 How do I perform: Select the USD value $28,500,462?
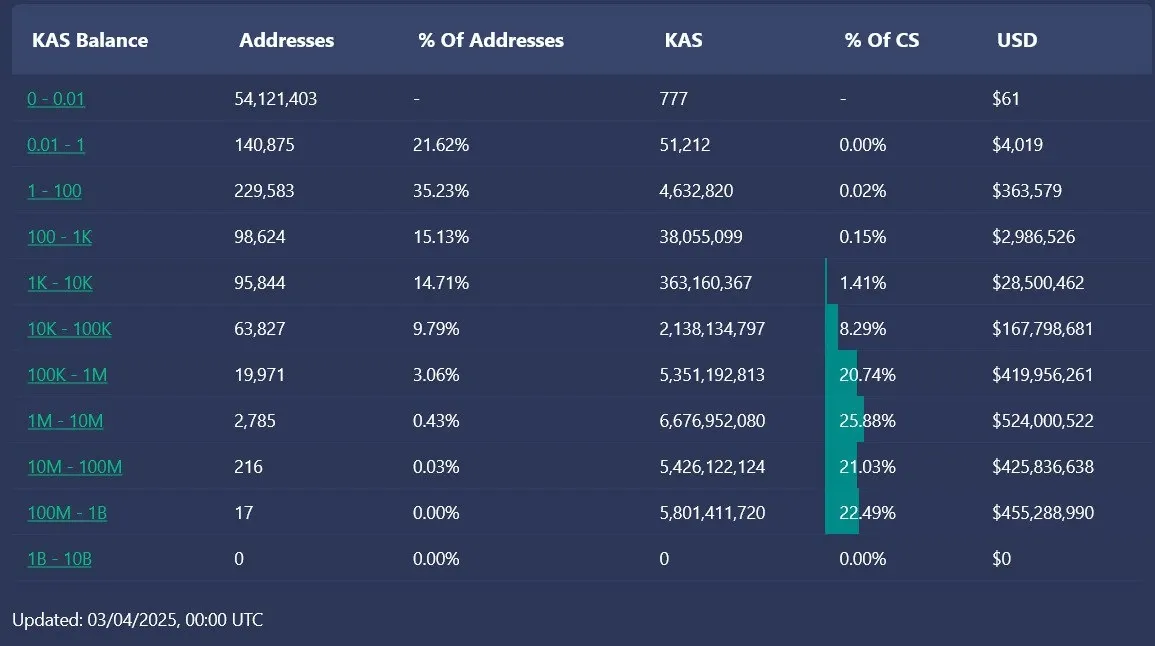[x=1038, y=283]
